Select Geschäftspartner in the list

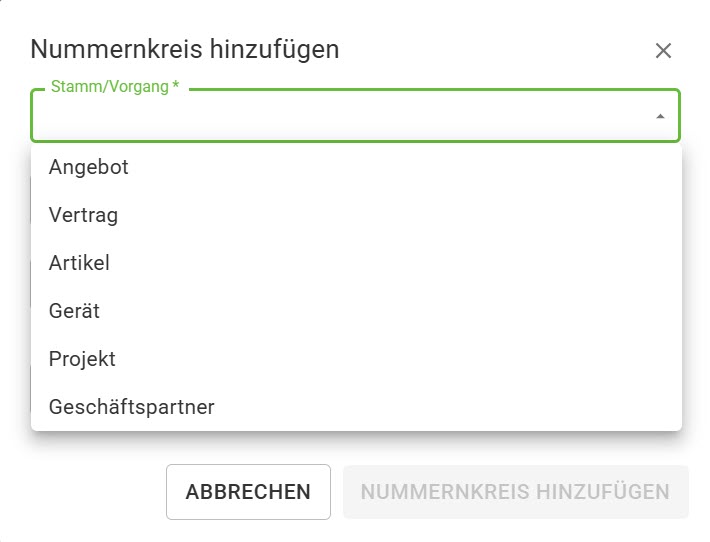click(131, 407)
